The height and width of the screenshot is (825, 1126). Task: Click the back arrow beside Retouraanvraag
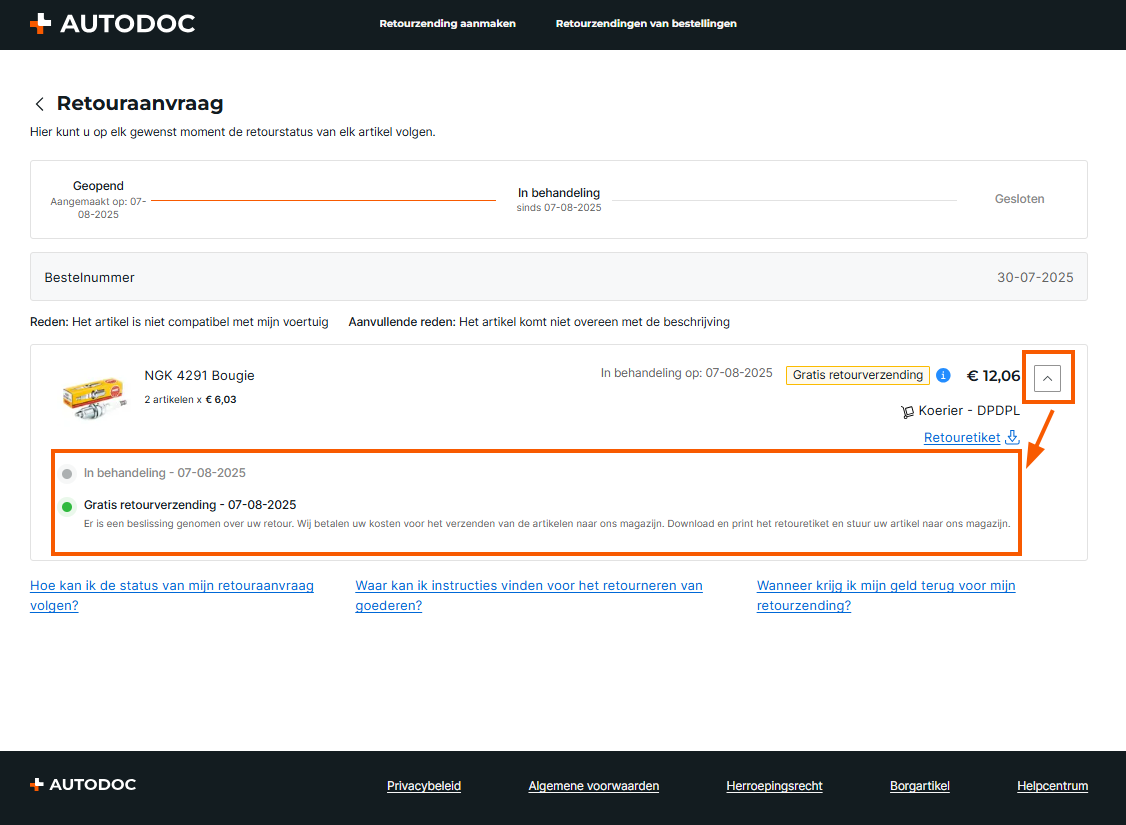[40, 104]
